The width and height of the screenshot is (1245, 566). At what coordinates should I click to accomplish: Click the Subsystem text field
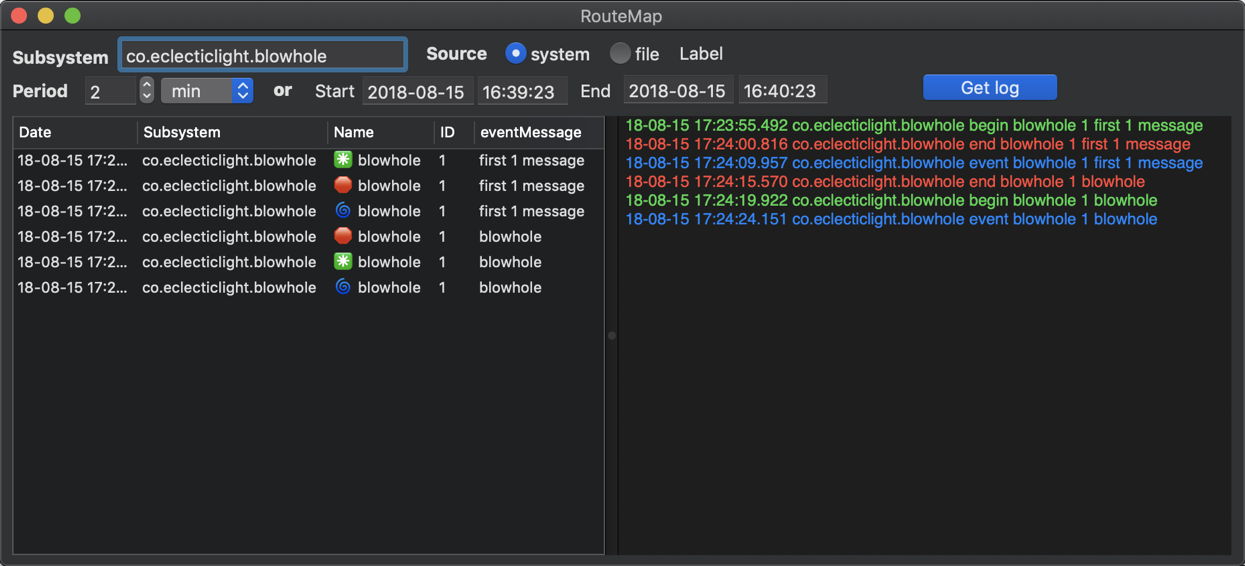click(262, 56)
